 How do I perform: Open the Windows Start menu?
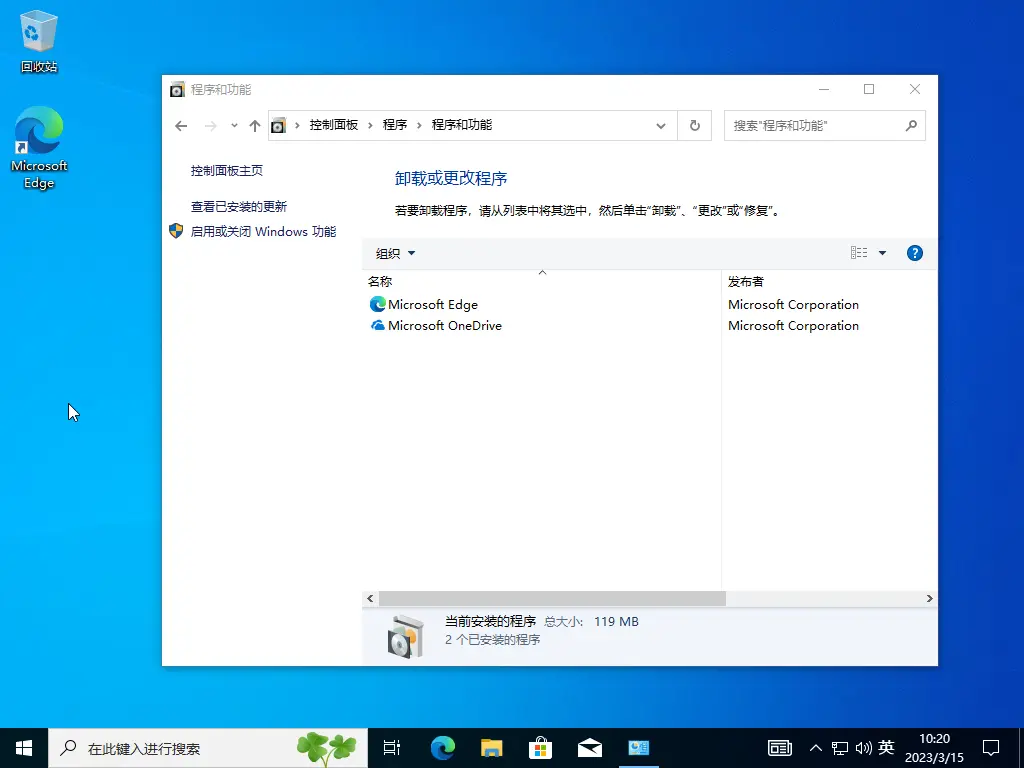click(x=24, y=748)
